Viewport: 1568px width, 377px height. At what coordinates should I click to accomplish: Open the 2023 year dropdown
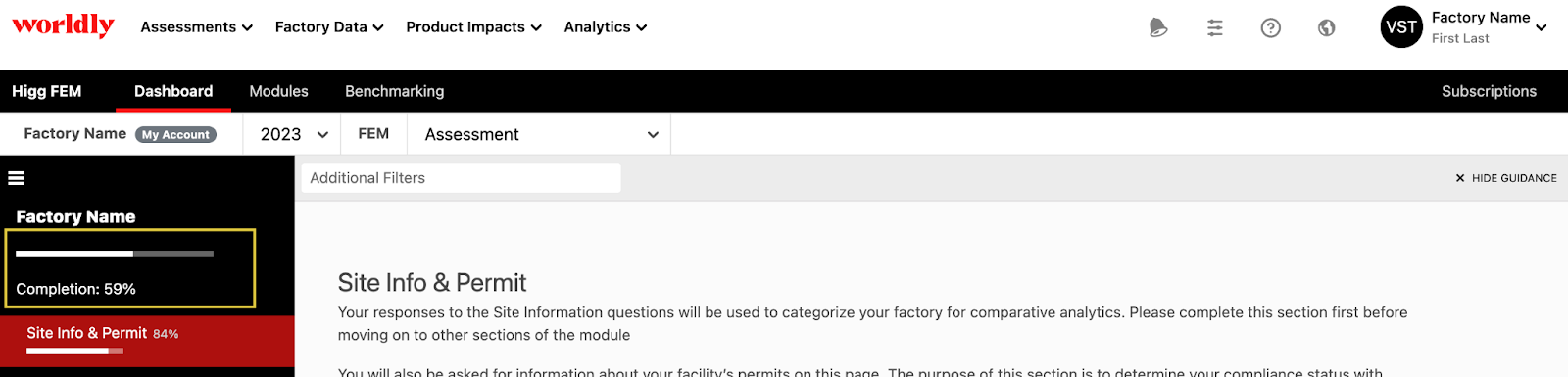[292, 134]
